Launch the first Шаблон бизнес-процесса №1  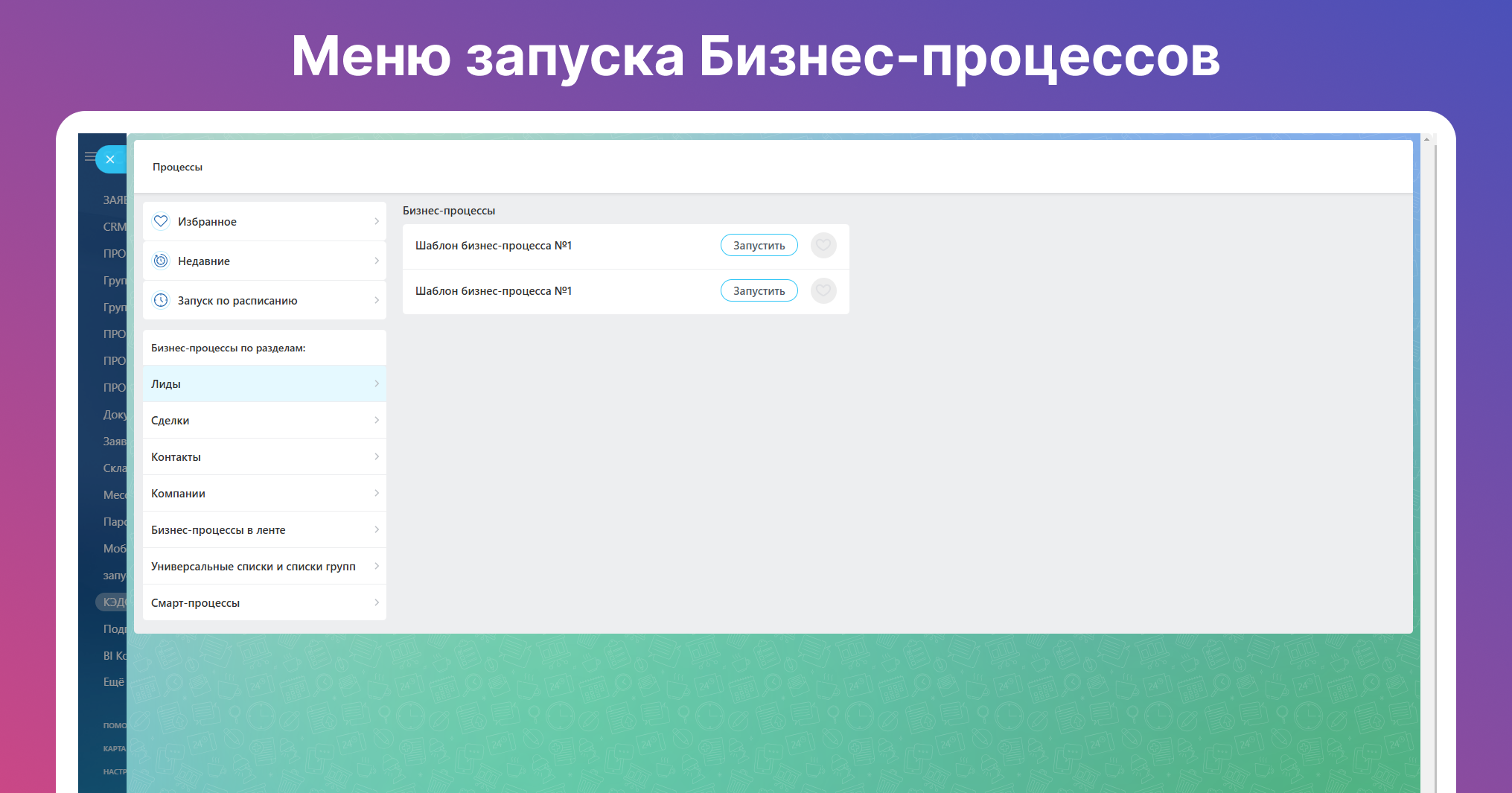click(x=759, y=245)
